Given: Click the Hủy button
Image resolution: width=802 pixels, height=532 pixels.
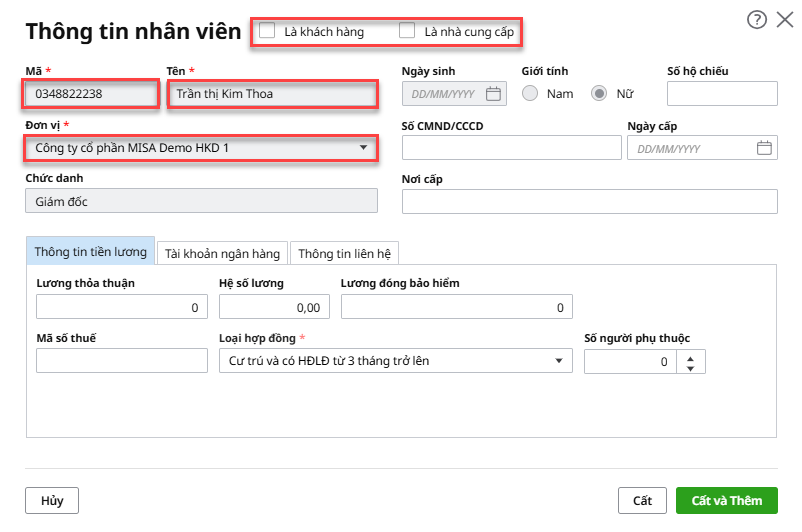Looking at the screenshot, I should coord(52,500).
